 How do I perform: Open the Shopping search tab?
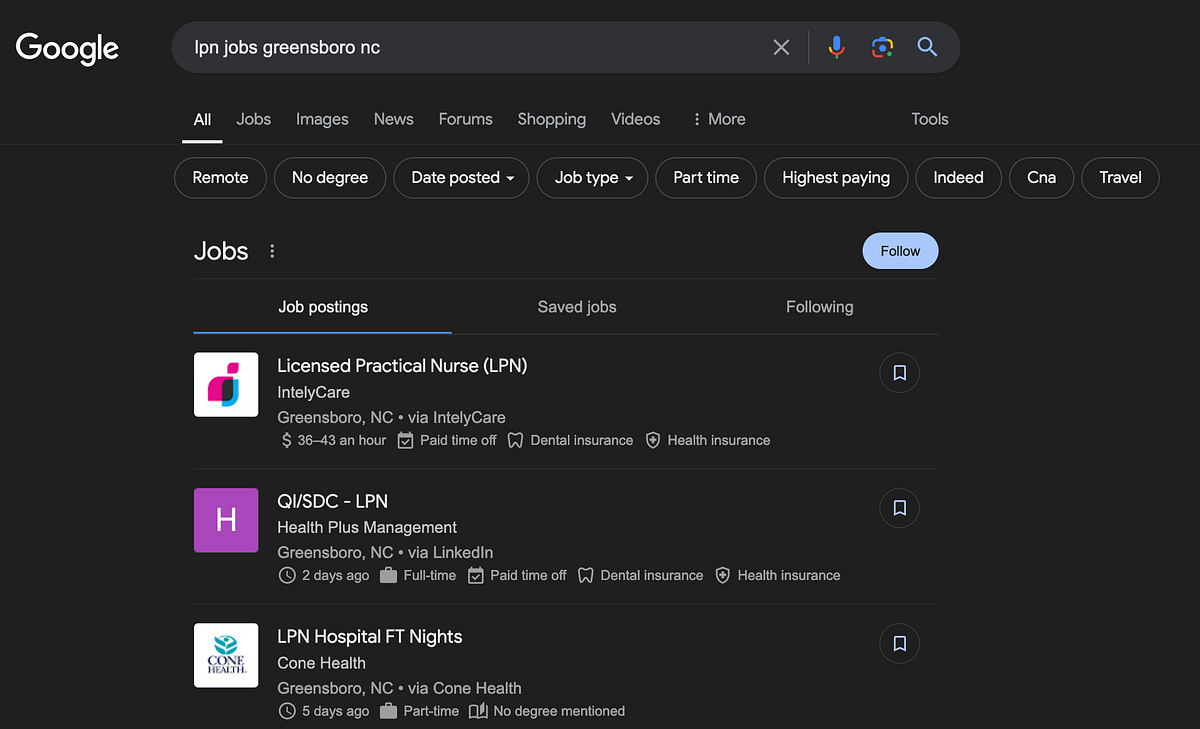click(x=551, y=119)
